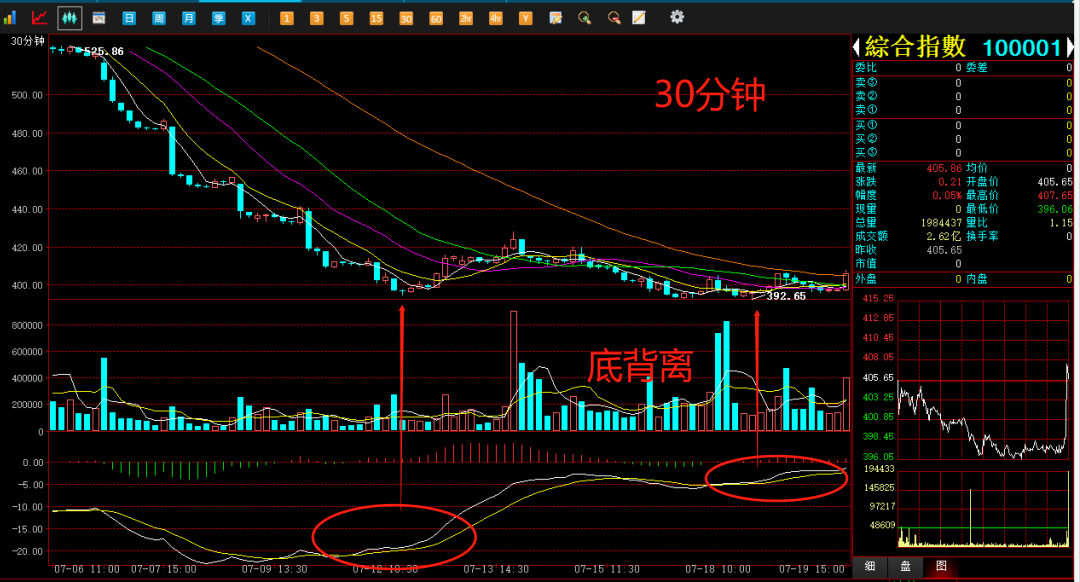Select the 5-minute period
This screenshot has width=1080, height=582.
346,19
